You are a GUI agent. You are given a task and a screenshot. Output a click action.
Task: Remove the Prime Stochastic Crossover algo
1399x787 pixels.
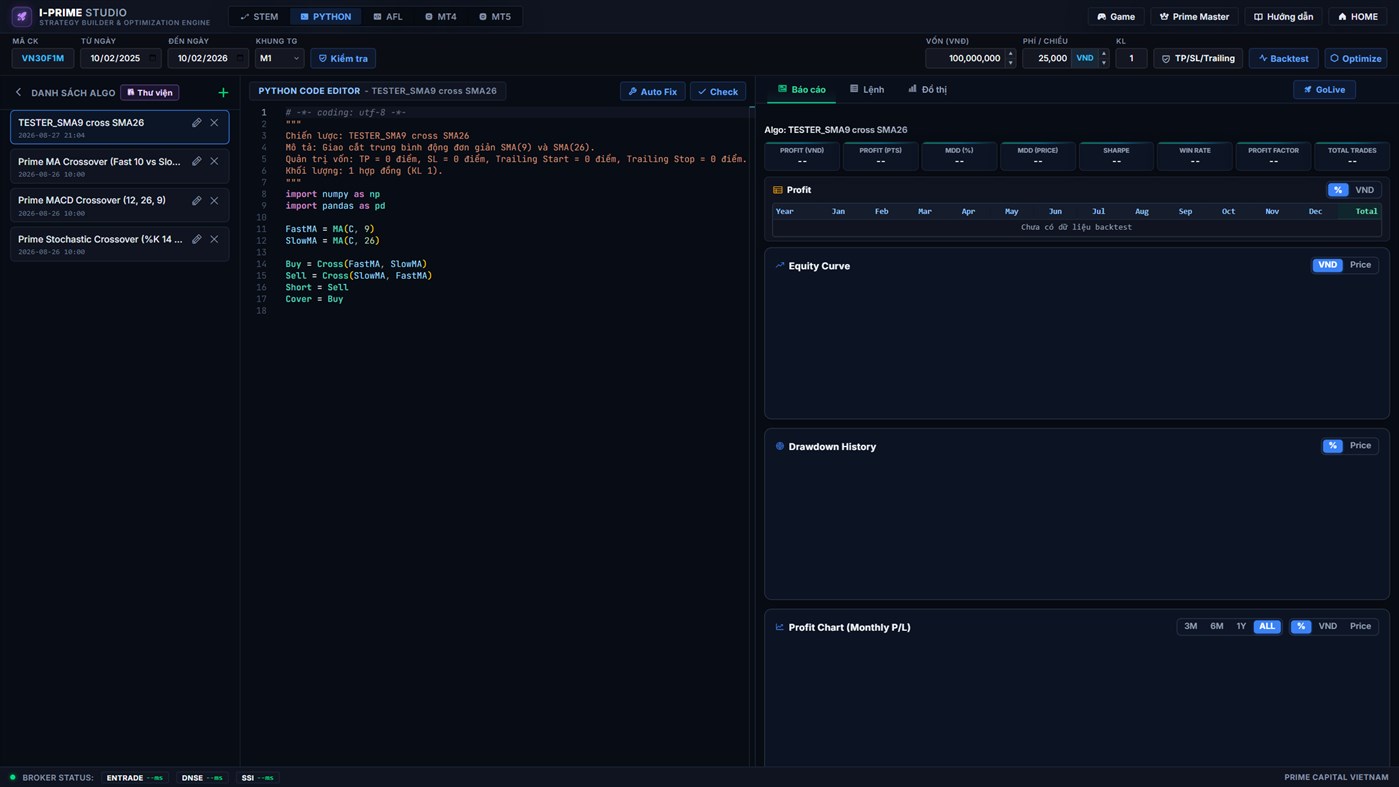click(x=214, y=239)
